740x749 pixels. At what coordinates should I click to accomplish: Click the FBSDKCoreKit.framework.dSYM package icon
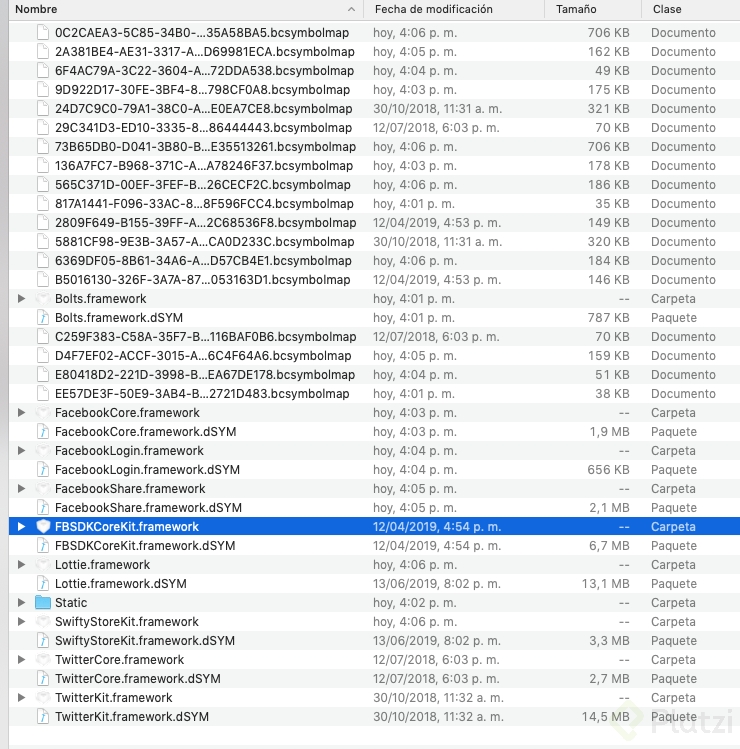click(x=43, y=546)
